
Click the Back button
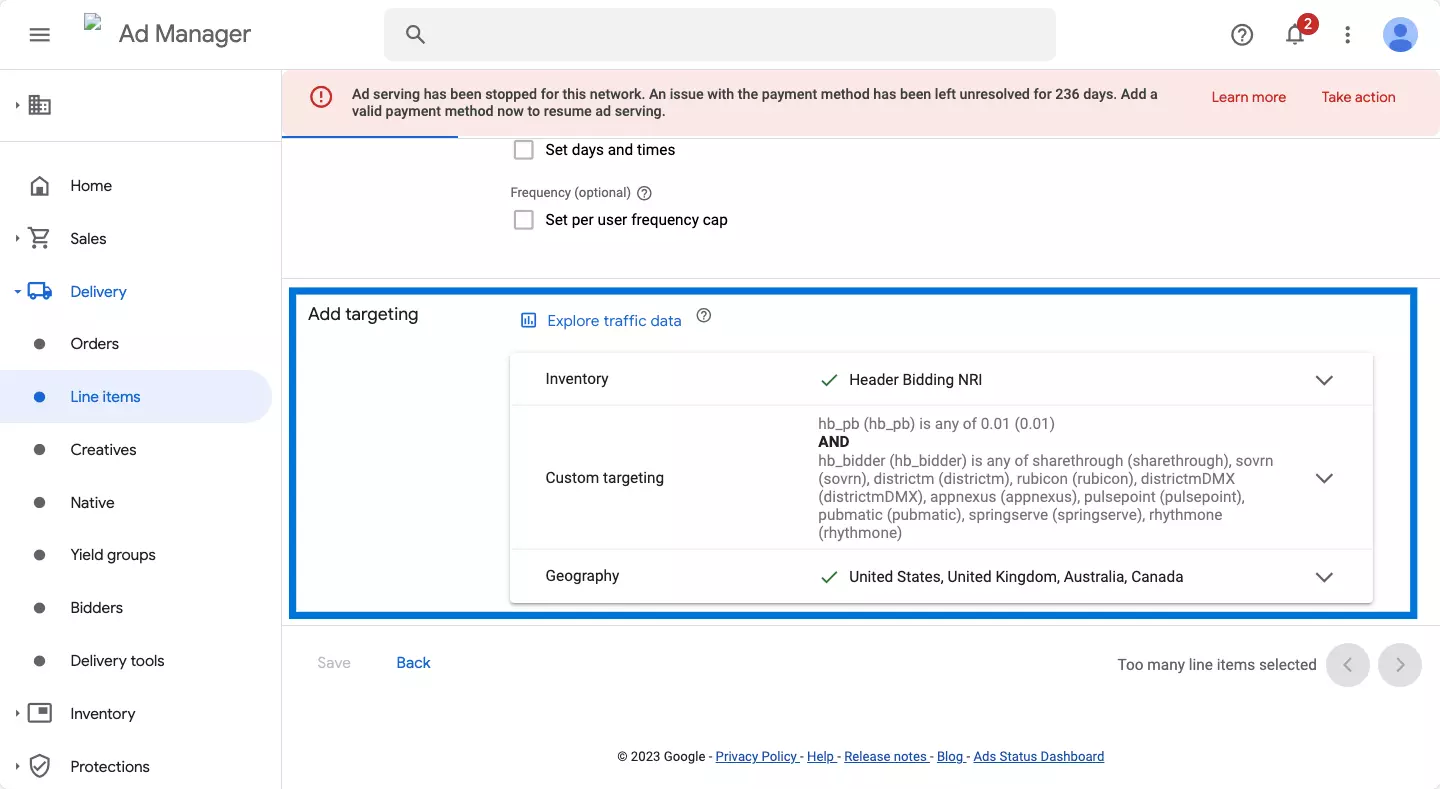(413, 663)
